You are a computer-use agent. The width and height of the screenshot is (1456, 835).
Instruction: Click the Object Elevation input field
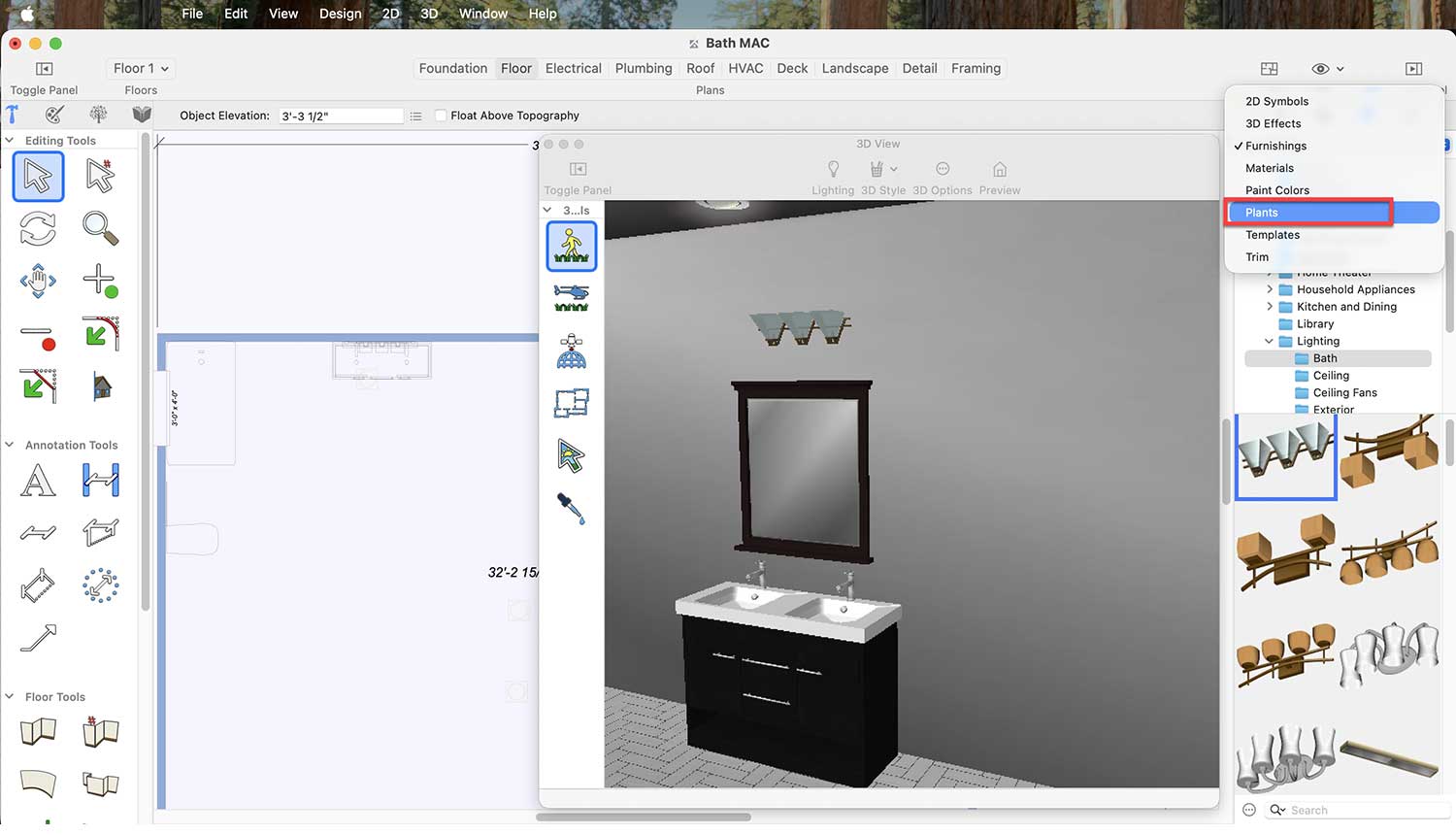340,117
